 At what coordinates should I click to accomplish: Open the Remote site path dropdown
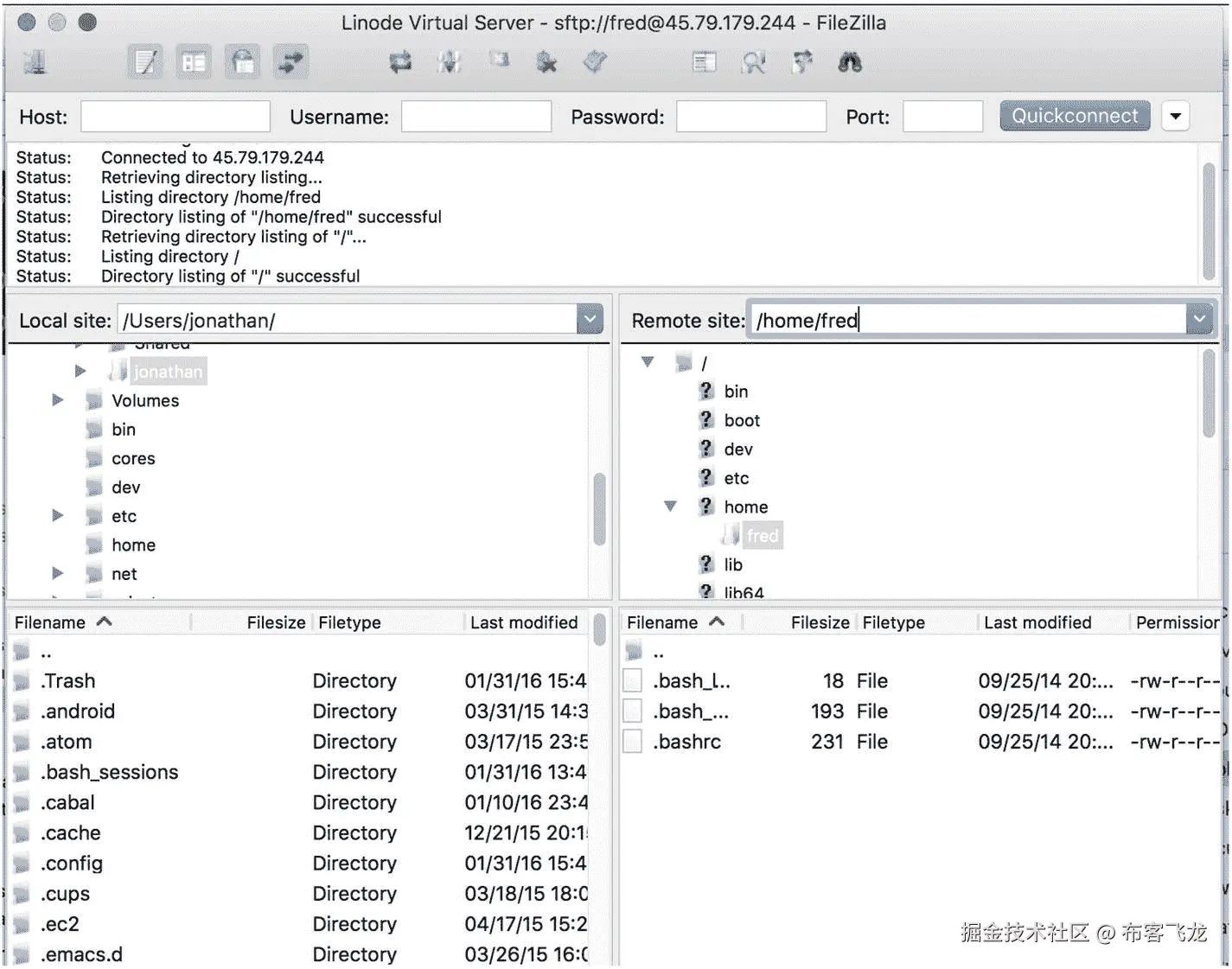click(1199, 319)
